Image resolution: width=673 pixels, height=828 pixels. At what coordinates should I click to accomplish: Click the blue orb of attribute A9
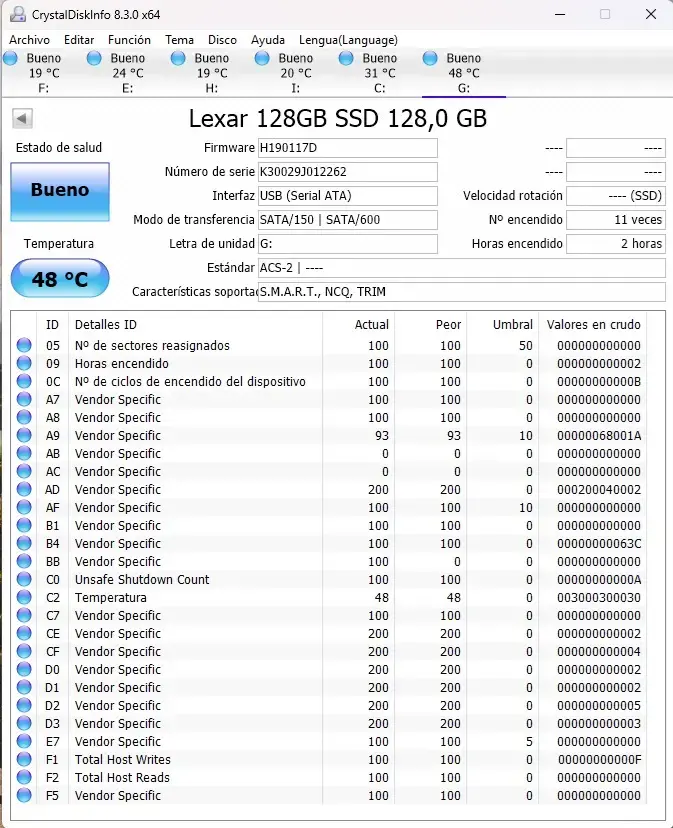pyautogui.click(x=24, y=435)
